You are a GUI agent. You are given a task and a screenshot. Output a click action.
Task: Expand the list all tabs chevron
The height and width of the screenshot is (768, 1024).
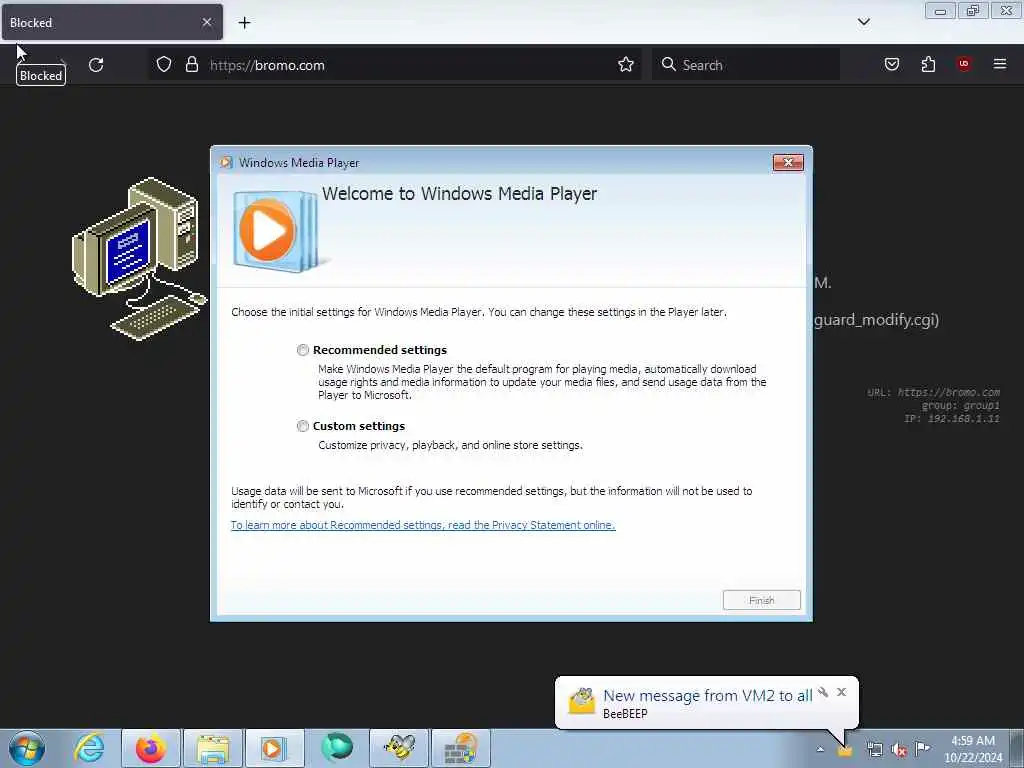click(x=863, y=22)
